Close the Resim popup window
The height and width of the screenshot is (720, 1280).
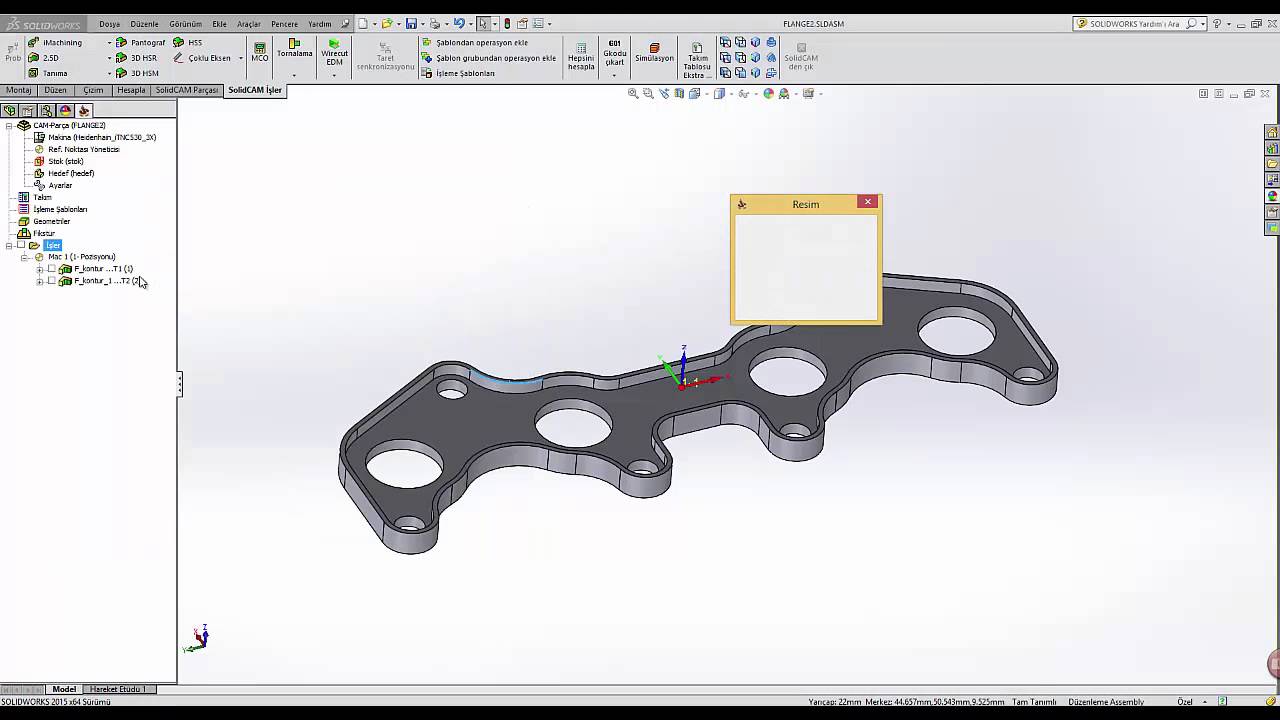[x=868, y=202]
